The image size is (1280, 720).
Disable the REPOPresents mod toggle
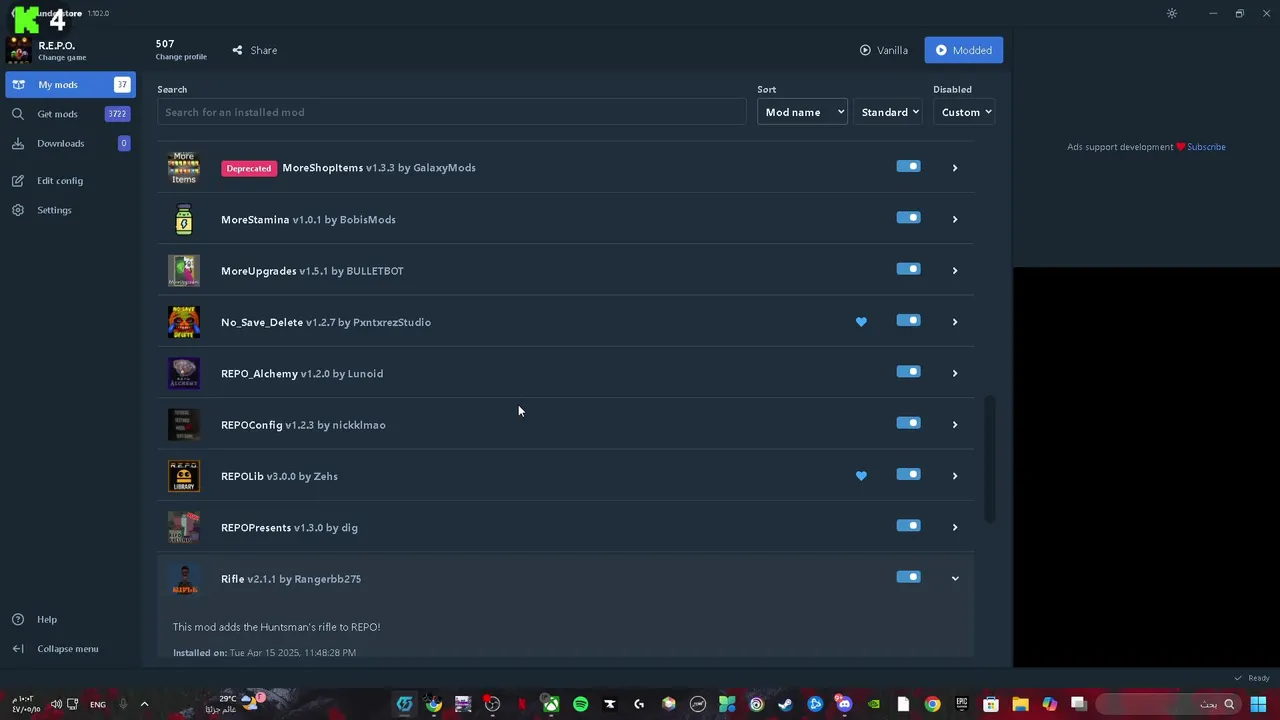pyautogui.click(x=908, y=525)
